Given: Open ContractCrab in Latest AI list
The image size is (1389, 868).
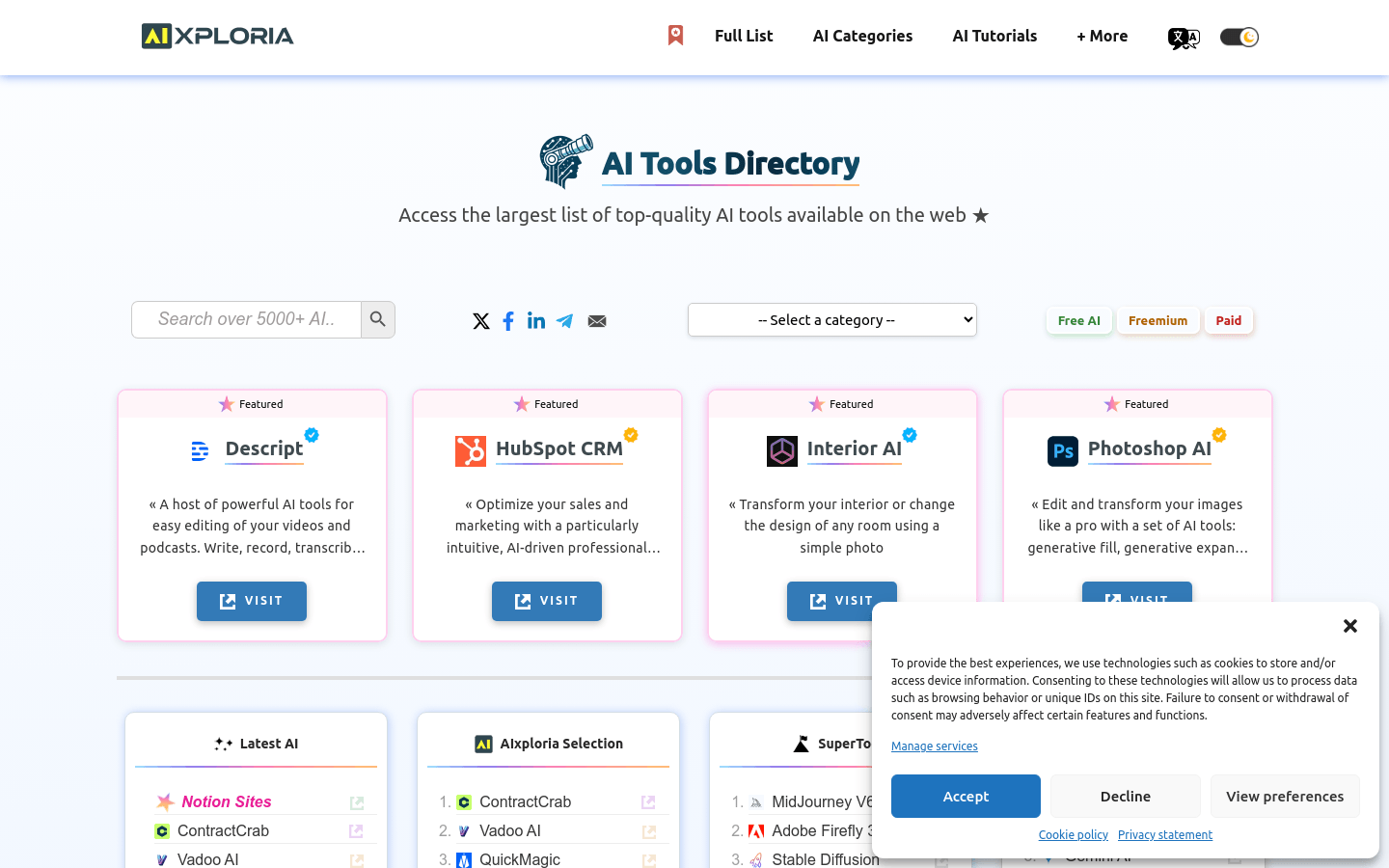Looking at the screenshot, I should pos(223,830).
